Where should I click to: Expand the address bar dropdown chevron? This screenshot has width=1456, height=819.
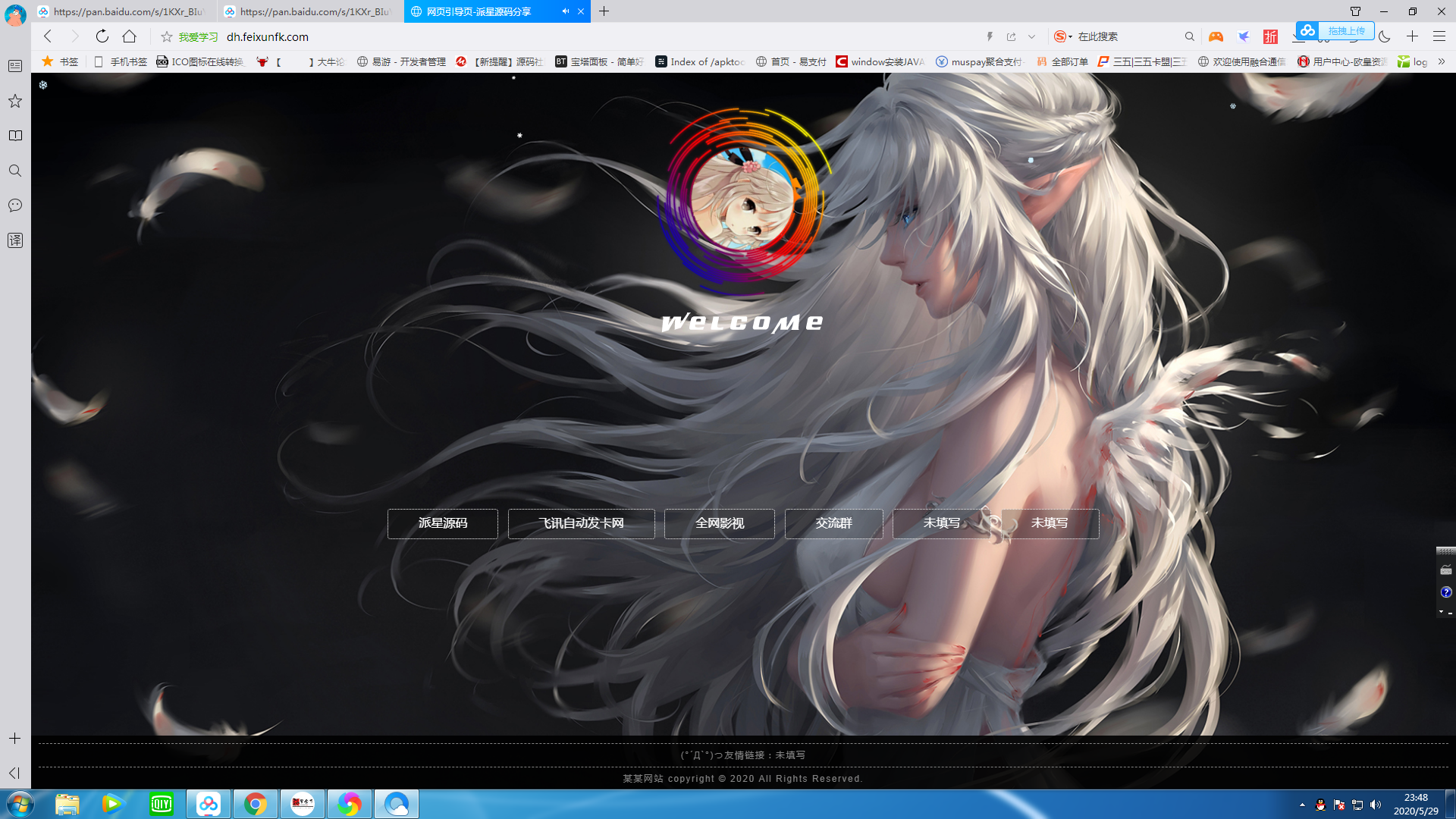pyautogui.click(x=1032, y=36)
